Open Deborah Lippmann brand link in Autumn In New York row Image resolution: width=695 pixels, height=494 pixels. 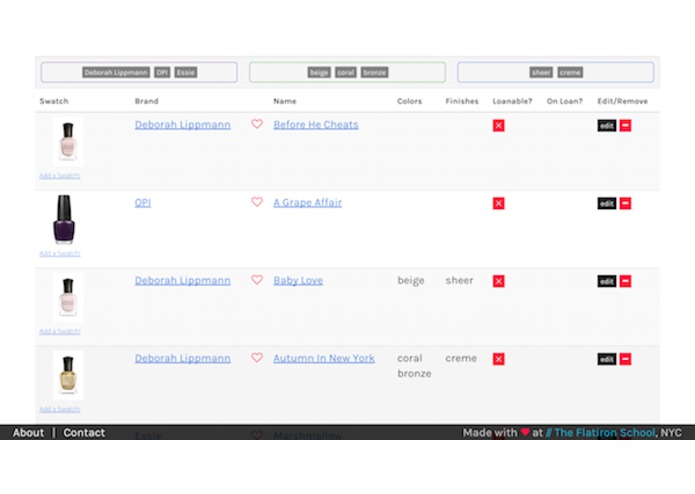[183, 358]
